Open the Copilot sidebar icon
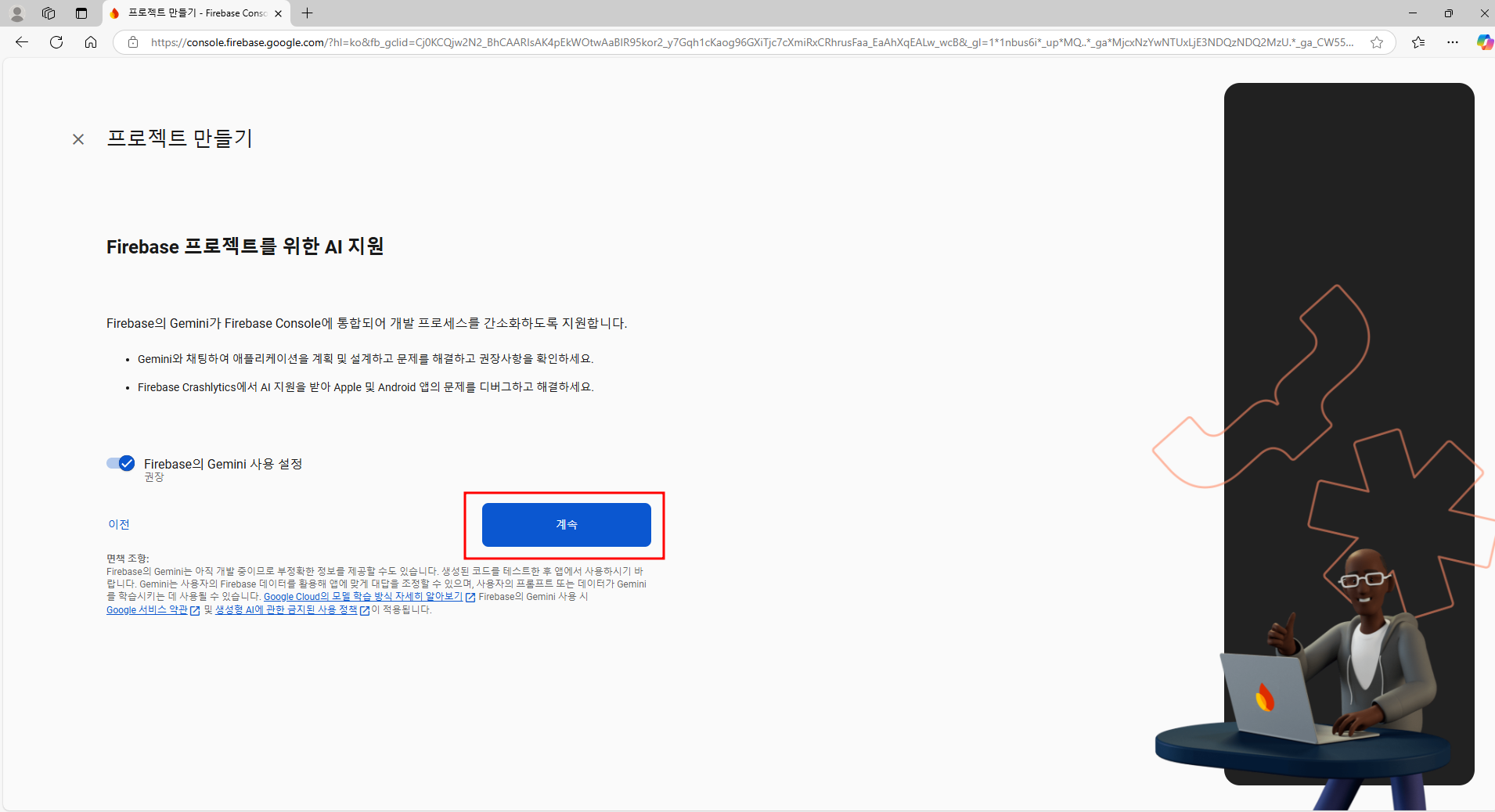 [1484, 42]
